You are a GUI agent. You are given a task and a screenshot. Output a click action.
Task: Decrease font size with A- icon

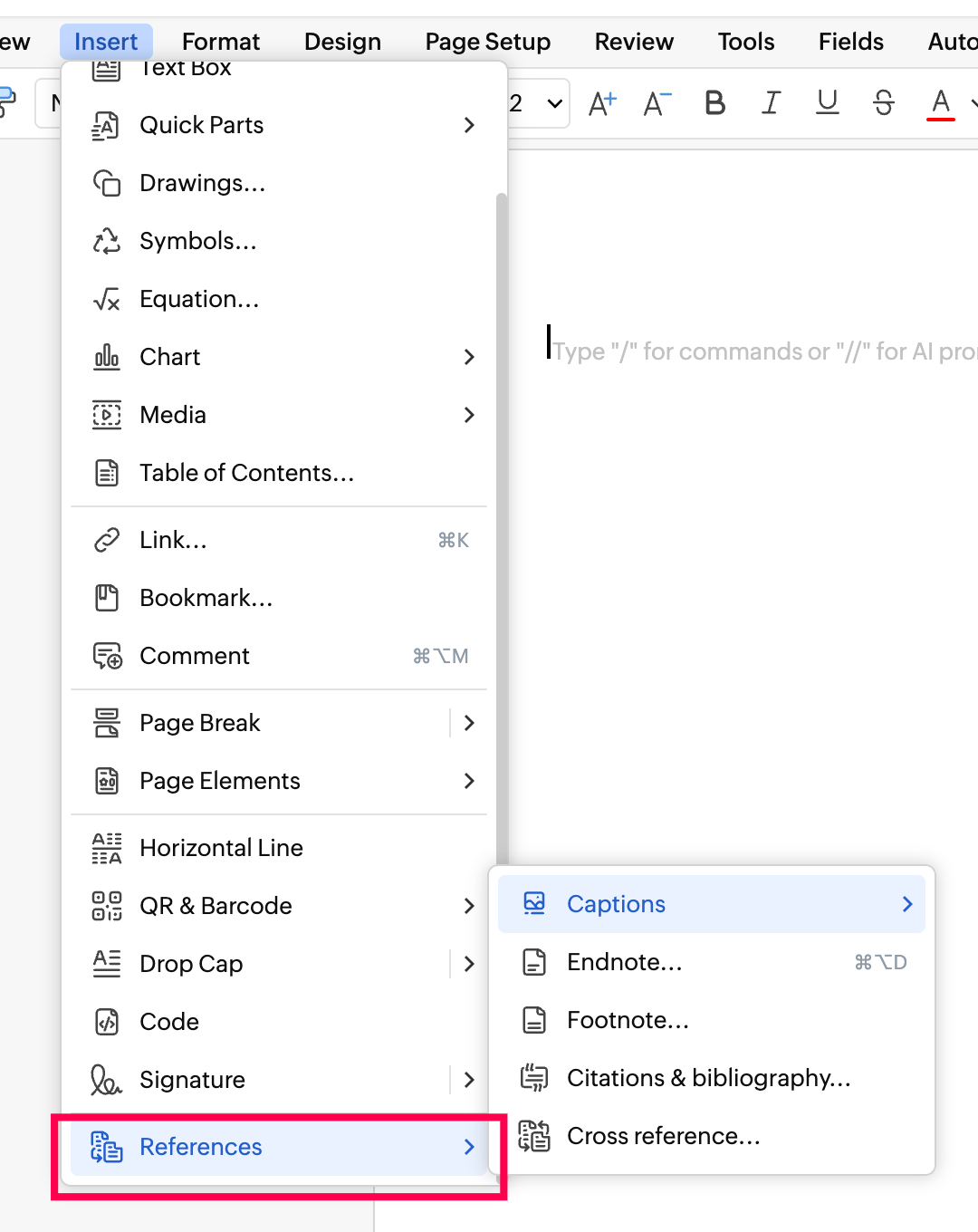[x=657, y=103]
